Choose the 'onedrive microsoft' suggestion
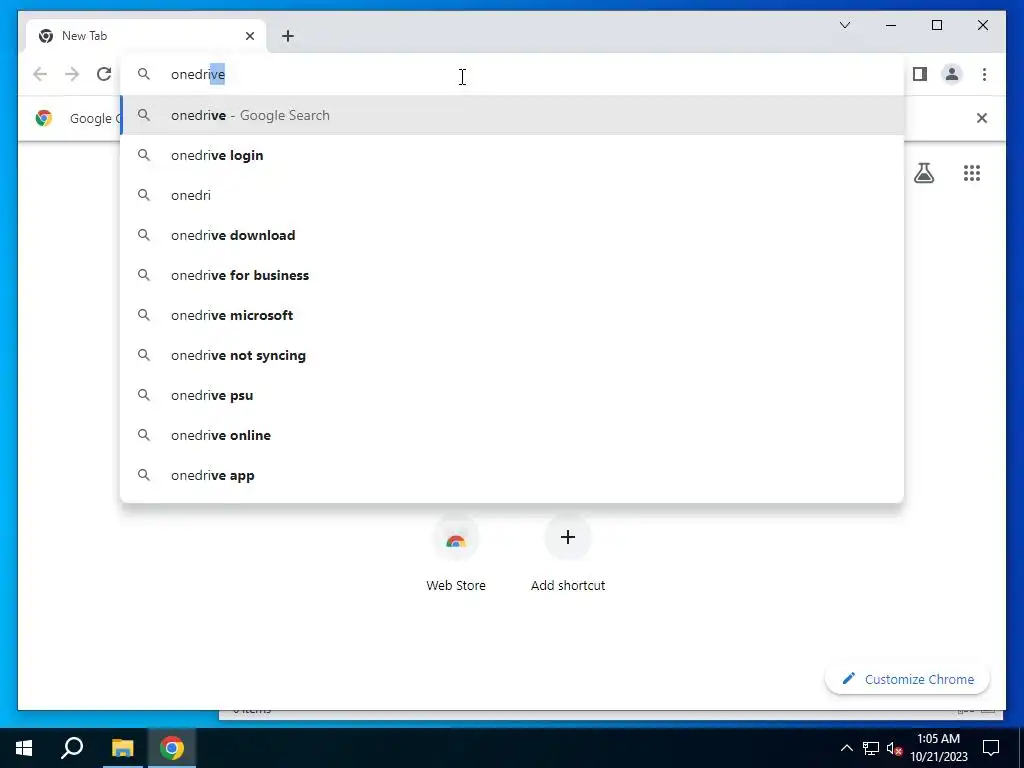Image resolution: width=1024 pixels, height=768 pixels. (512, 315)
